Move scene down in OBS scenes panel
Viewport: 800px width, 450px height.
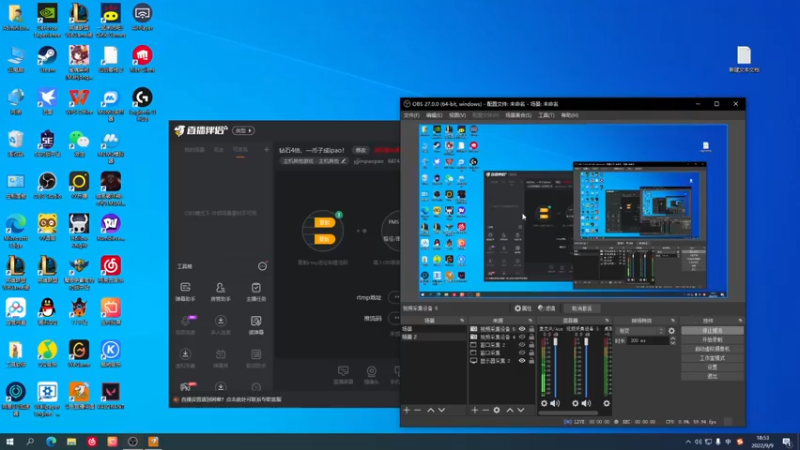(x=442, y=410)
